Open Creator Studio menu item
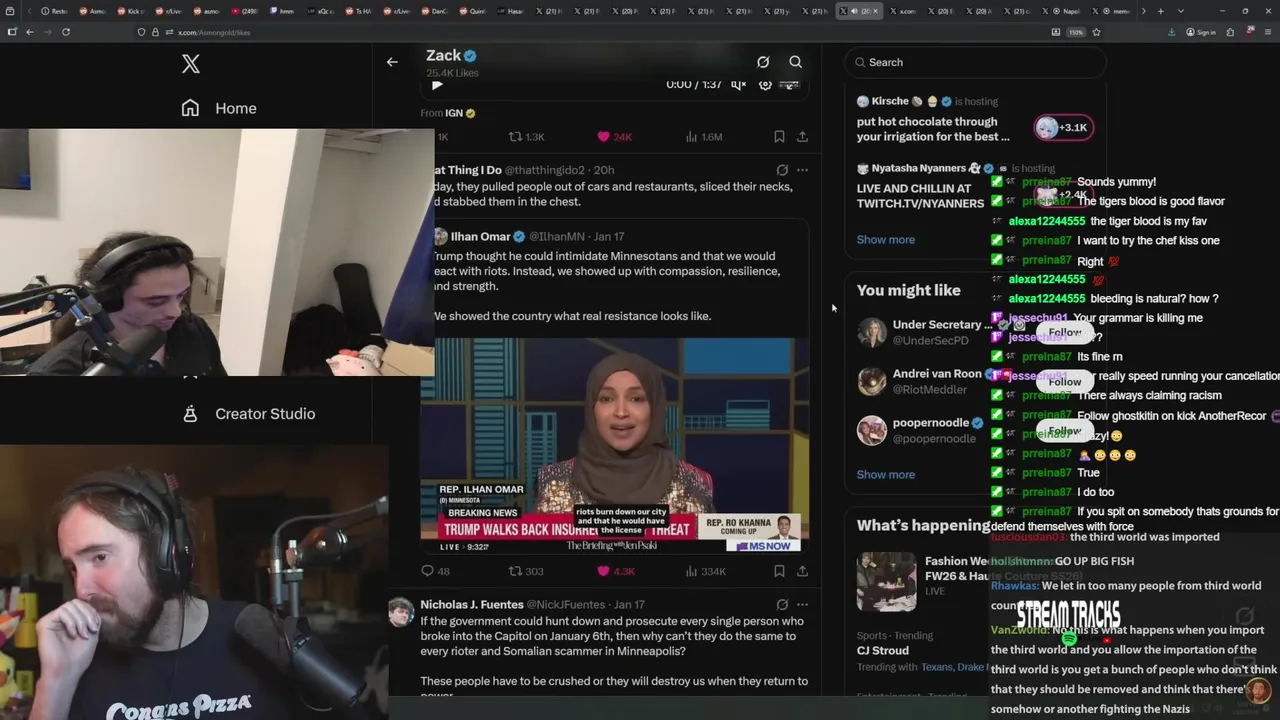Screen dimensions: 1280x720 click(x=249, y=413)
